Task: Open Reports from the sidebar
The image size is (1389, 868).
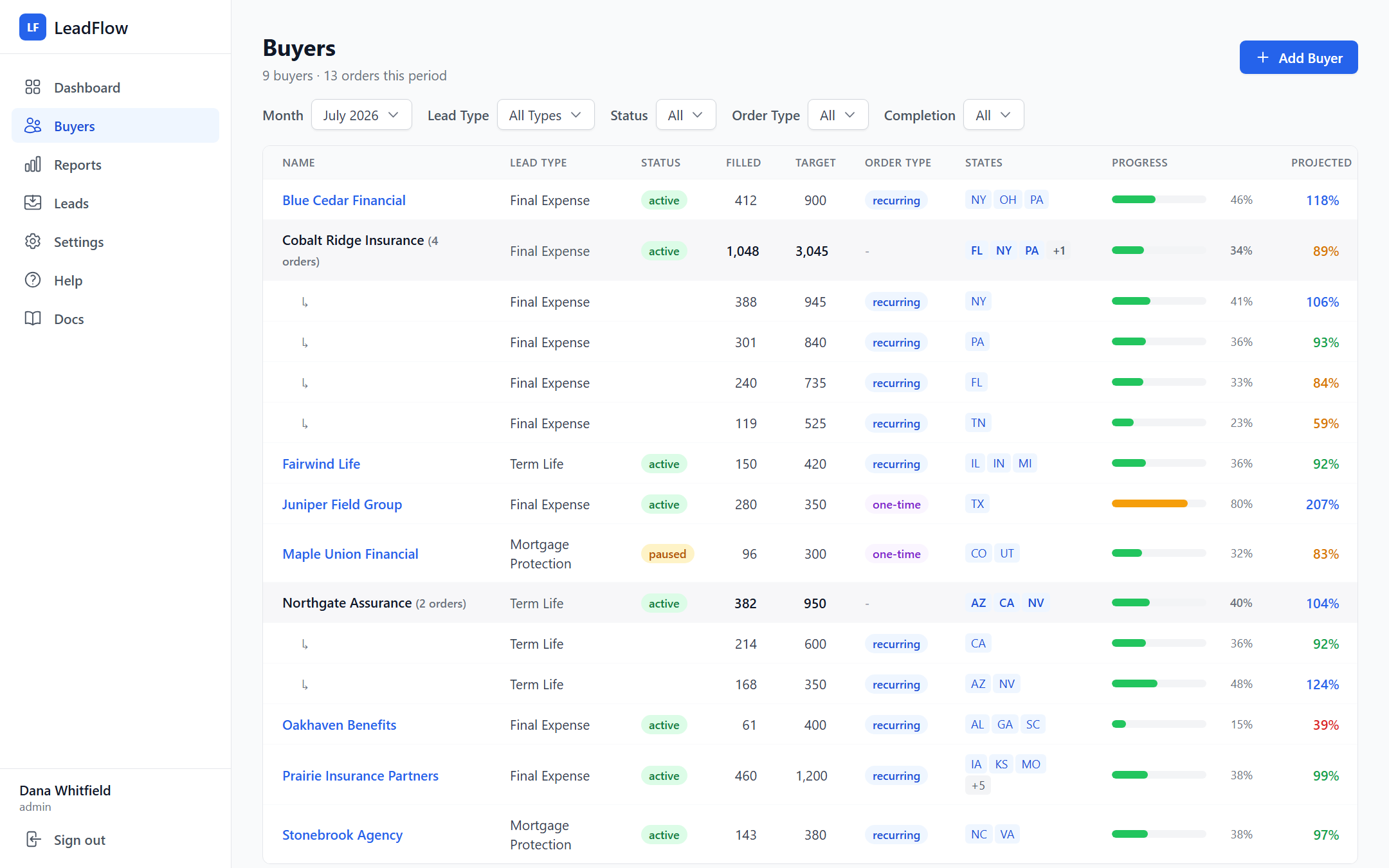Action: click(x=116, y=165)
